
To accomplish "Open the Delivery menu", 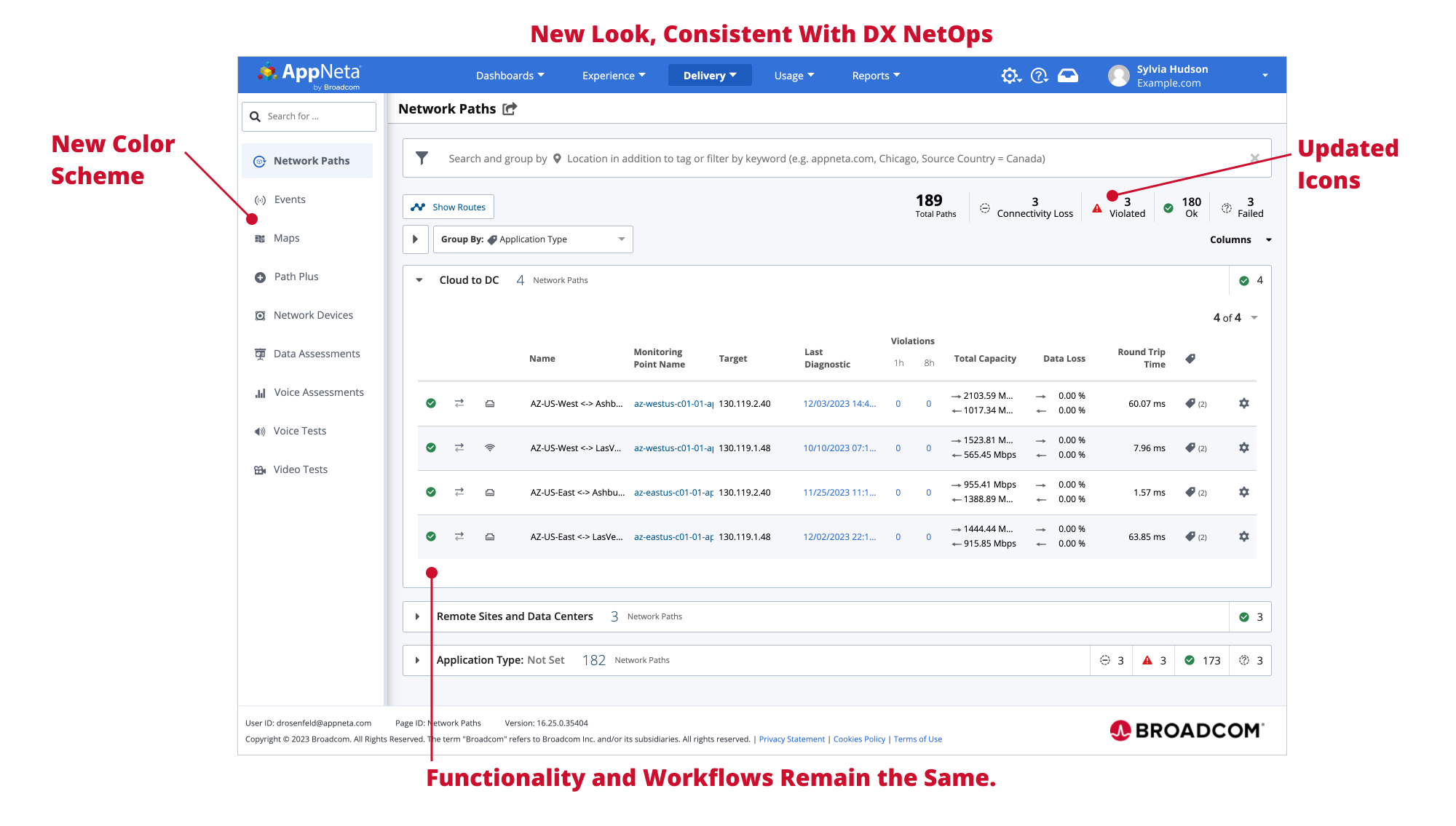I will [x=709, y=76].
